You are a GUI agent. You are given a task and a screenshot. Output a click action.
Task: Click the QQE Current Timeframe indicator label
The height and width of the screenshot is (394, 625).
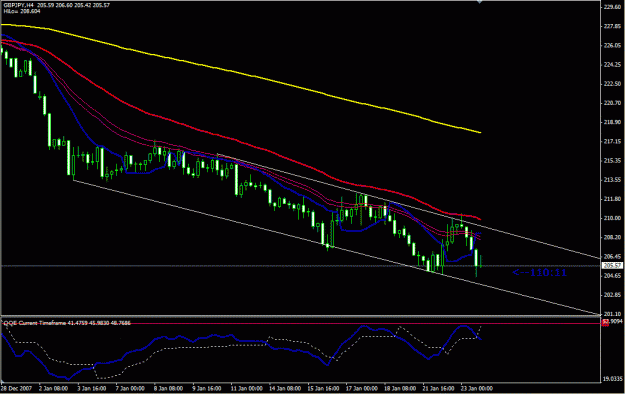click(x=67, y=323)
